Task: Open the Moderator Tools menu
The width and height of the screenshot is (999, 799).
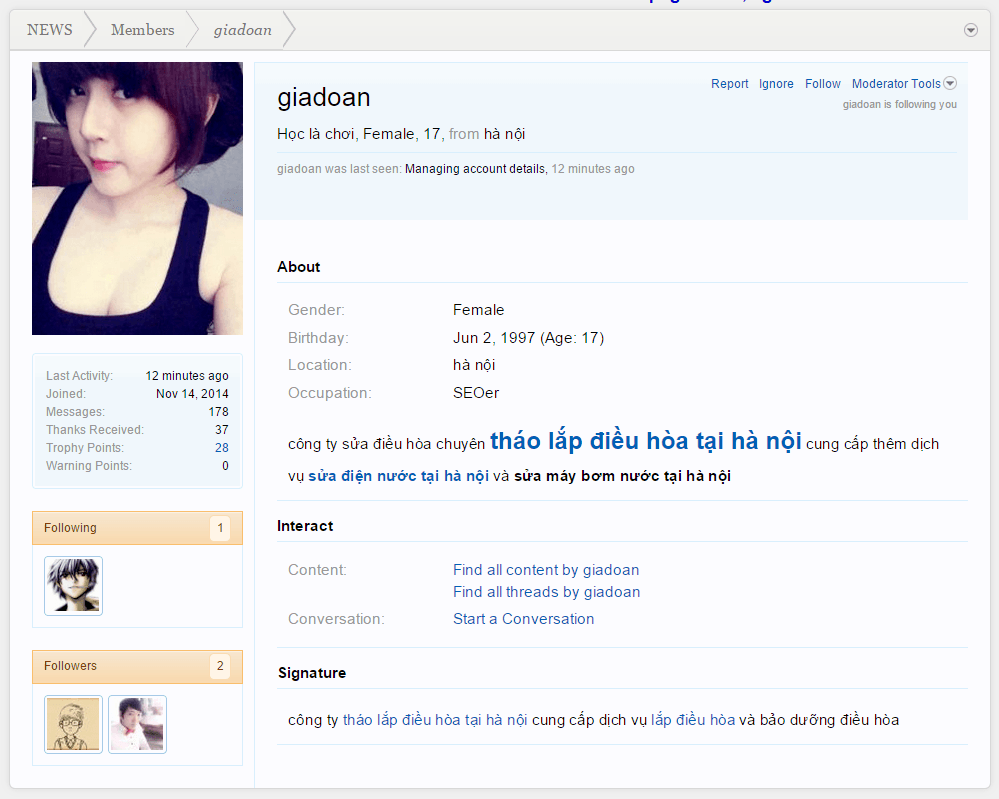Action: tap(896, 83)
